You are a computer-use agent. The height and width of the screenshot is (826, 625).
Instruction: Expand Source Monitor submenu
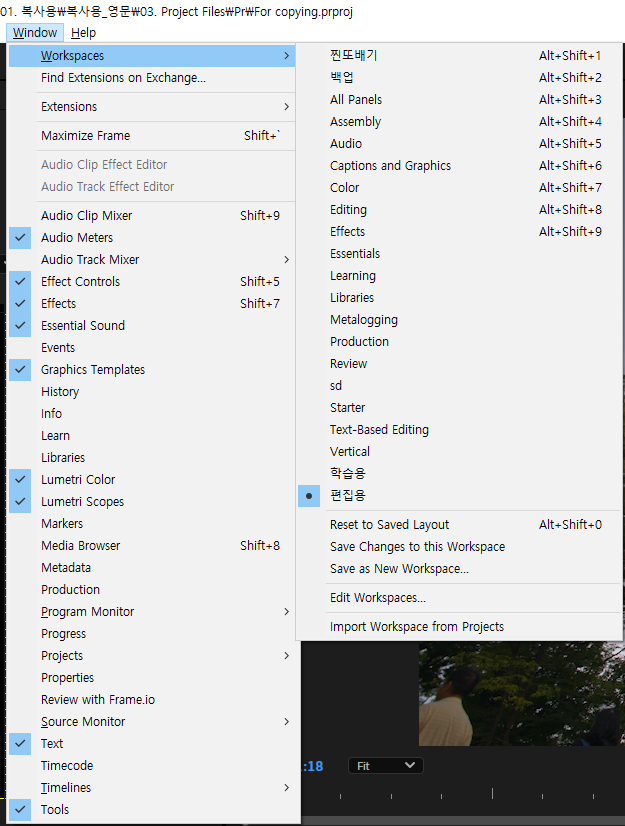pos(152,722)
